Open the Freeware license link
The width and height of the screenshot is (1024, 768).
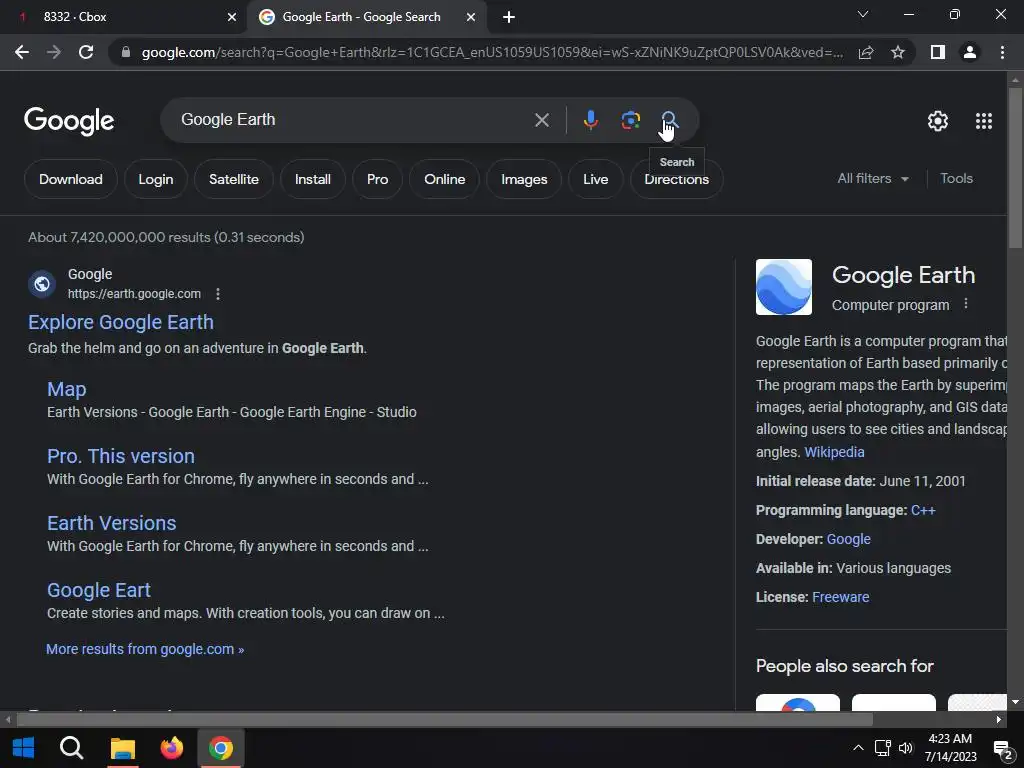coord(840,597)
